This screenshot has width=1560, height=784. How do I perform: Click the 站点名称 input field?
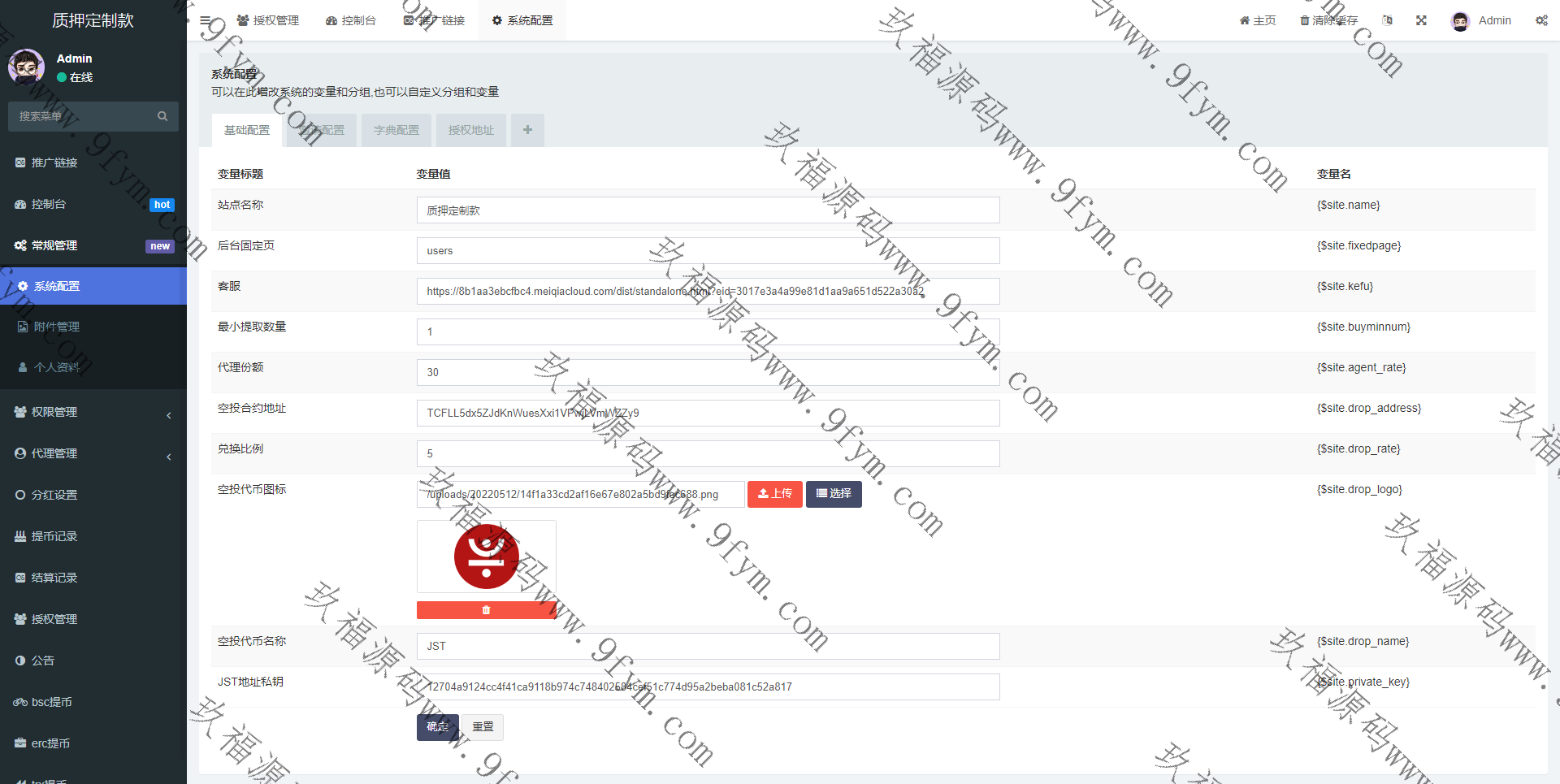707,210
